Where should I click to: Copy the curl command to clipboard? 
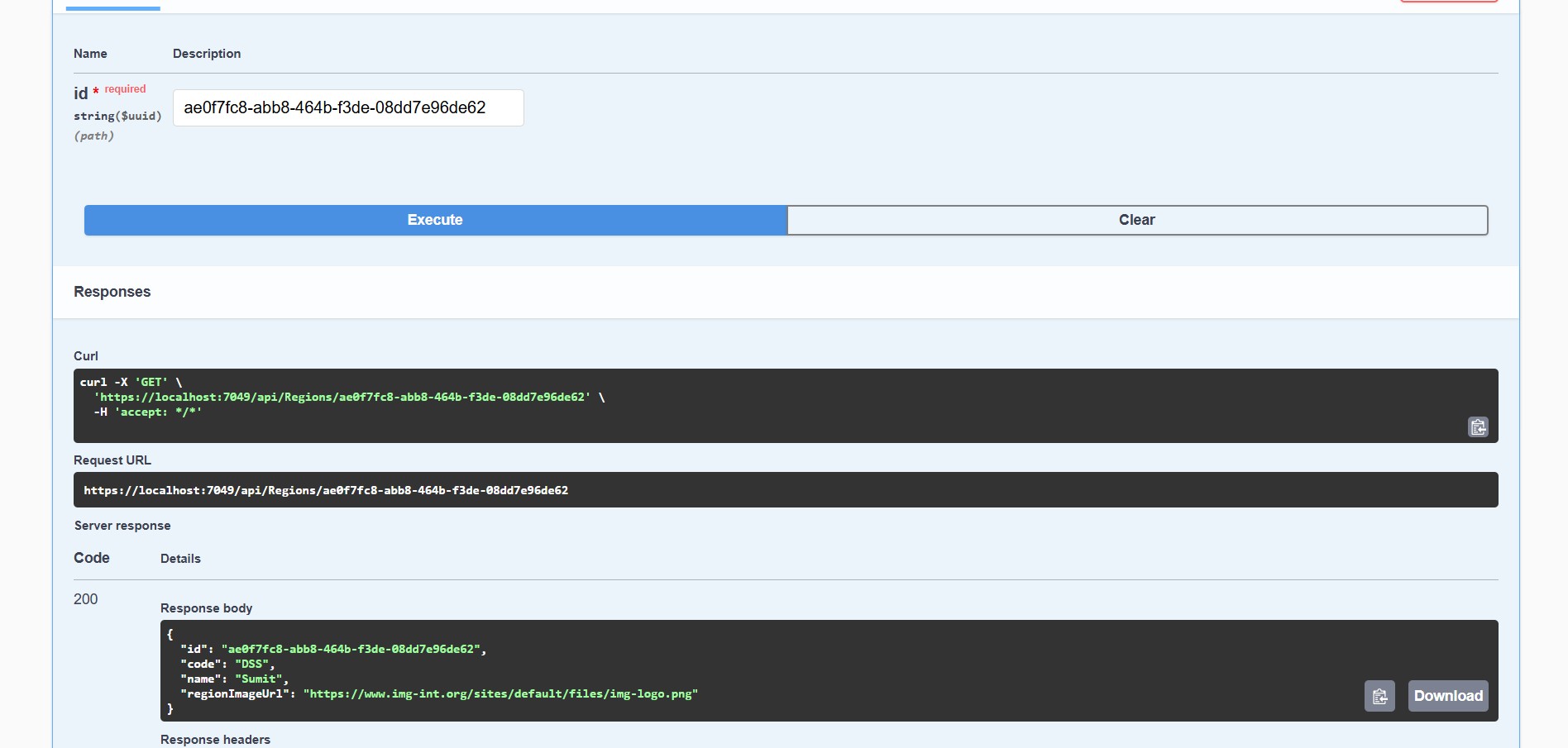pyautogui.click(x=1477, y=427)
